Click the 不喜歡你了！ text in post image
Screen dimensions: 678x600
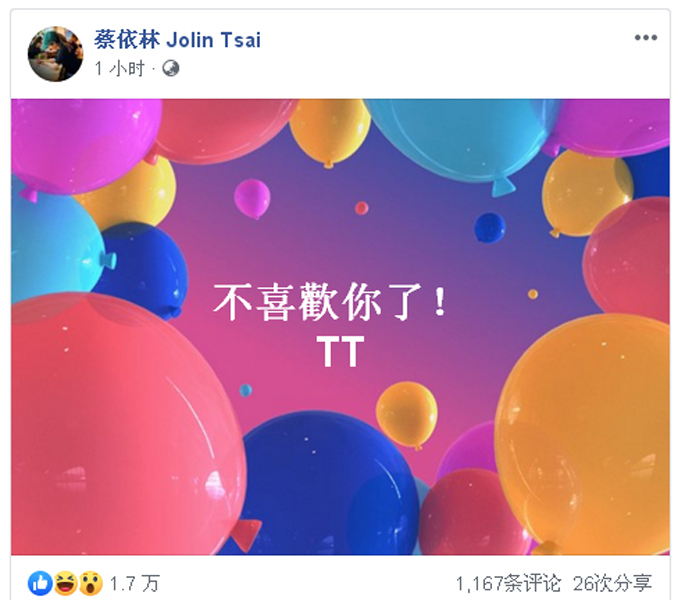tap(330, 302)
